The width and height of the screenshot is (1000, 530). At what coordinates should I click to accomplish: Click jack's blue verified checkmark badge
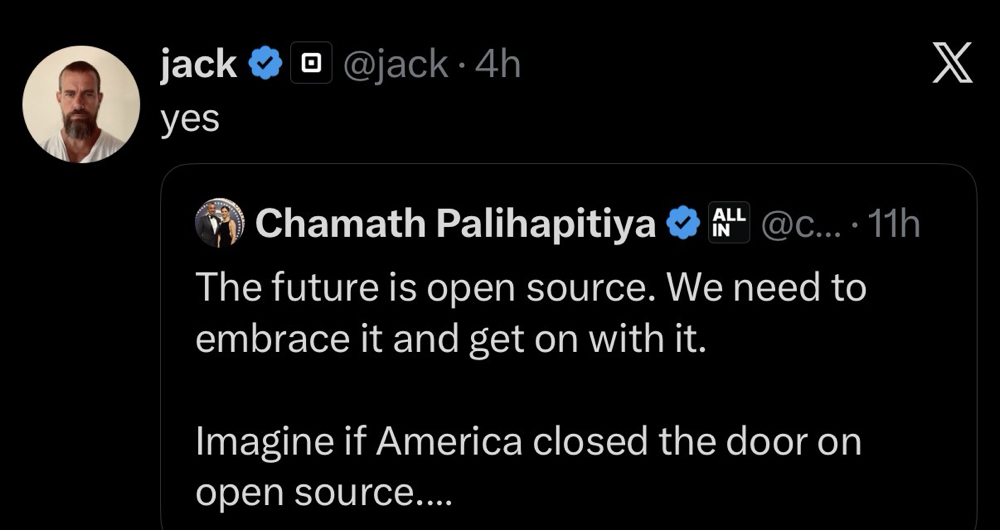(265, 63)
